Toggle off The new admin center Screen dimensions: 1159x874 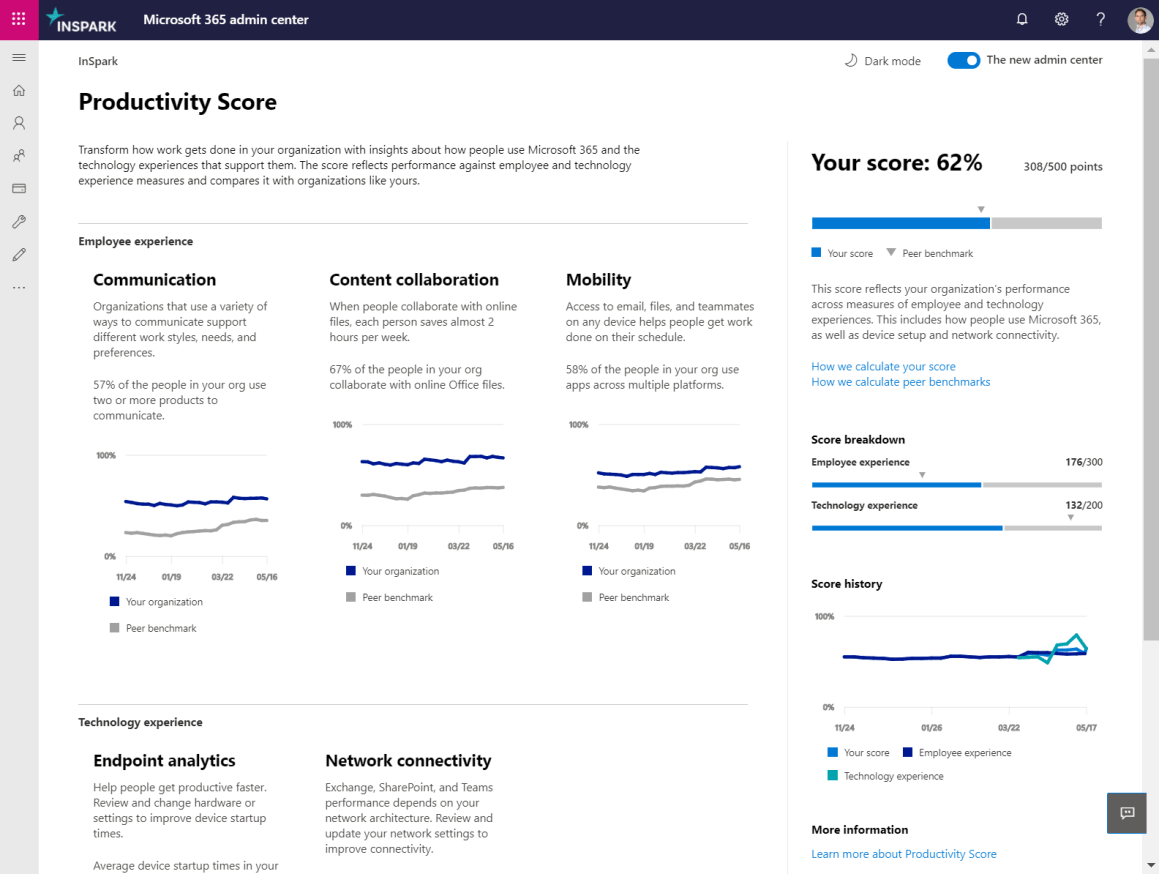tap(963, 60)
